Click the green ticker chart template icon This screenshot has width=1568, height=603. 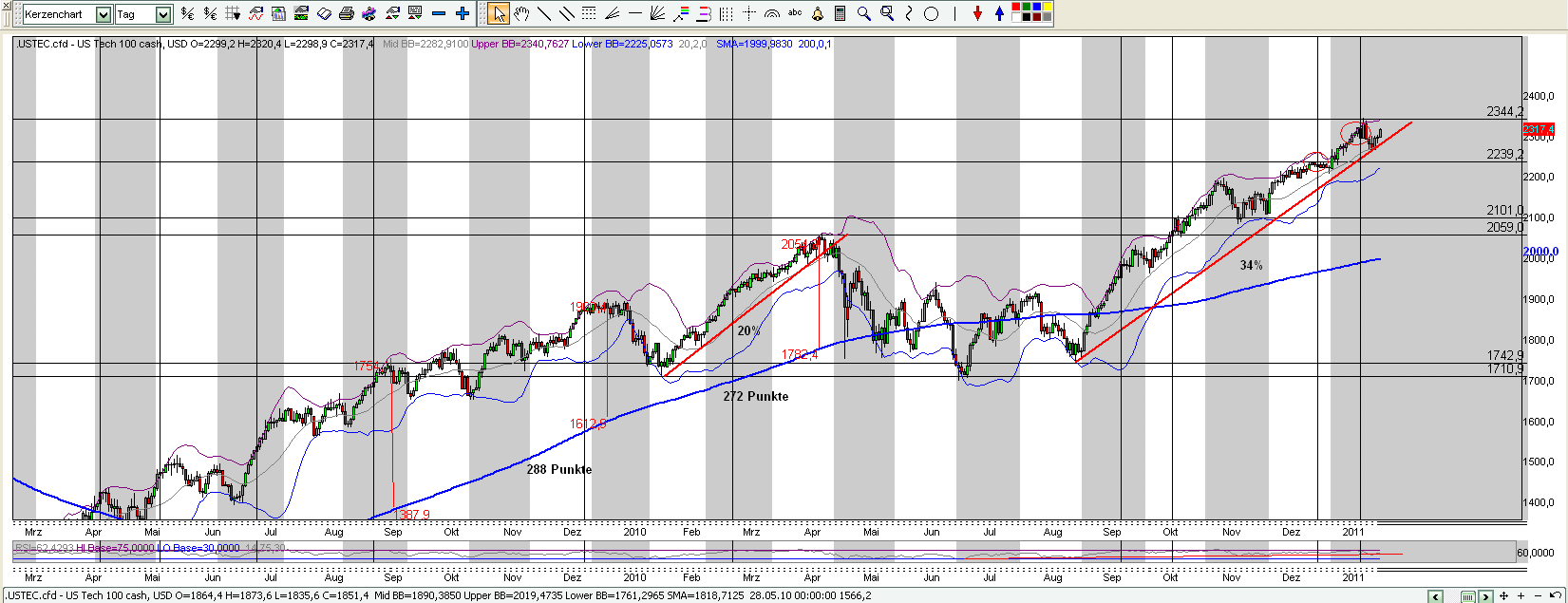pyautogui.click(x=301, y=13)
